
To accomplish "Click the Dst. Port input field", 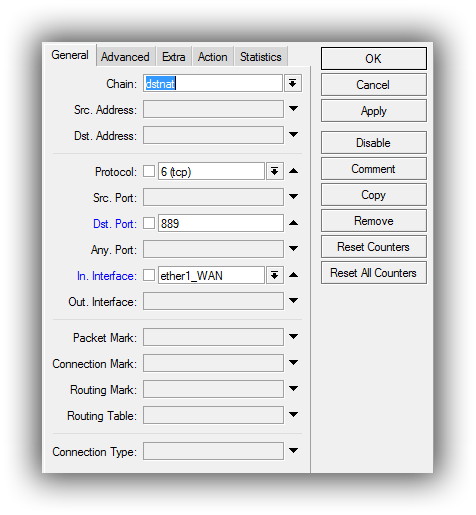I will (x=221, y=223).
